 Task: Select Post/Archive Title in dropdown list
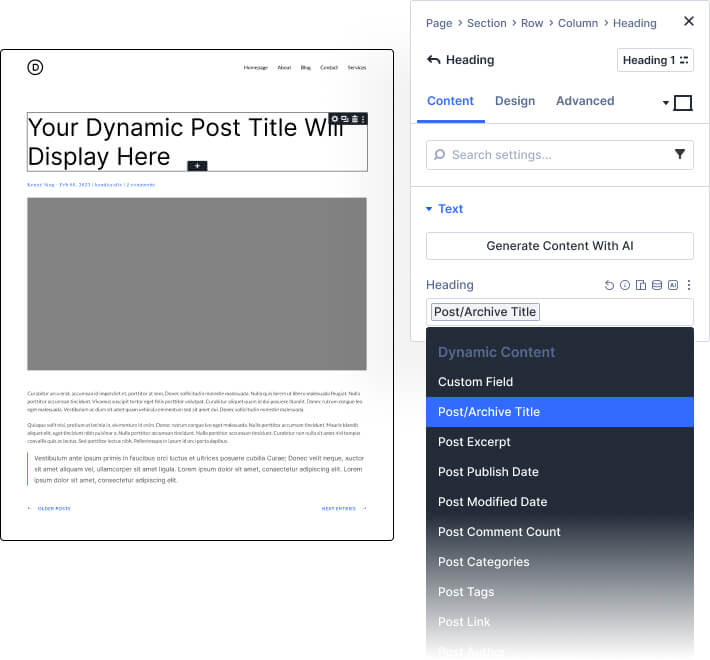tap(560, 412)
